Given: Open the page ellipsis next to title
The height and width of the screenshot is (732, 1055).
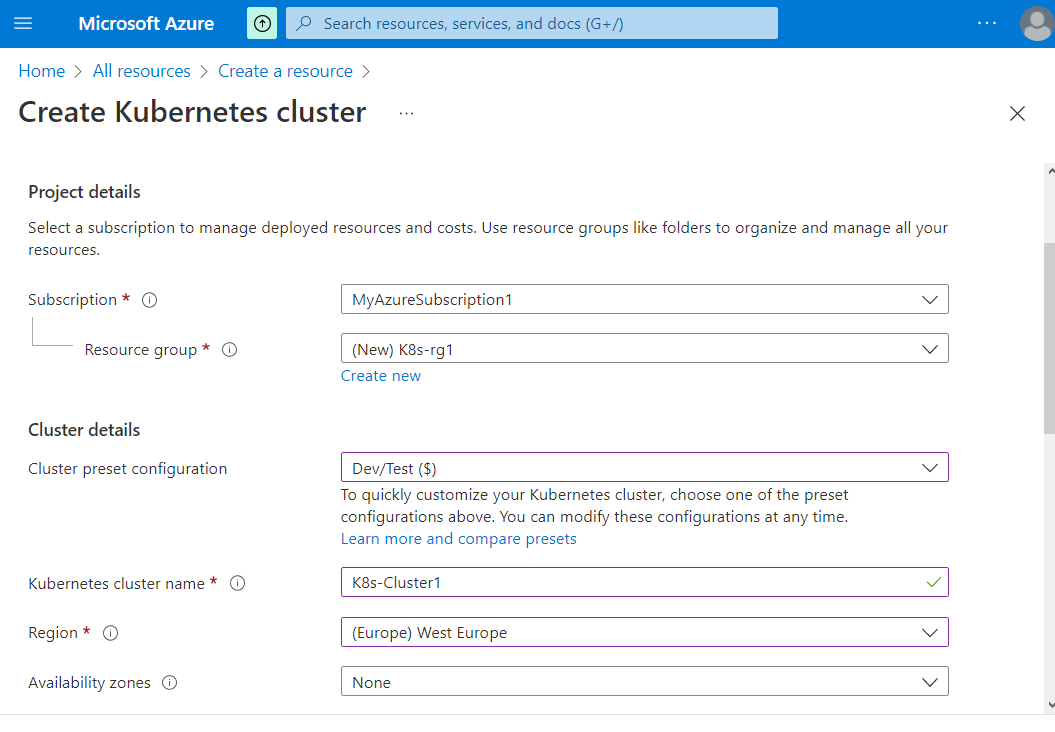Looking at the screenshot, I should pyautogui.click(x=406, y=113).
